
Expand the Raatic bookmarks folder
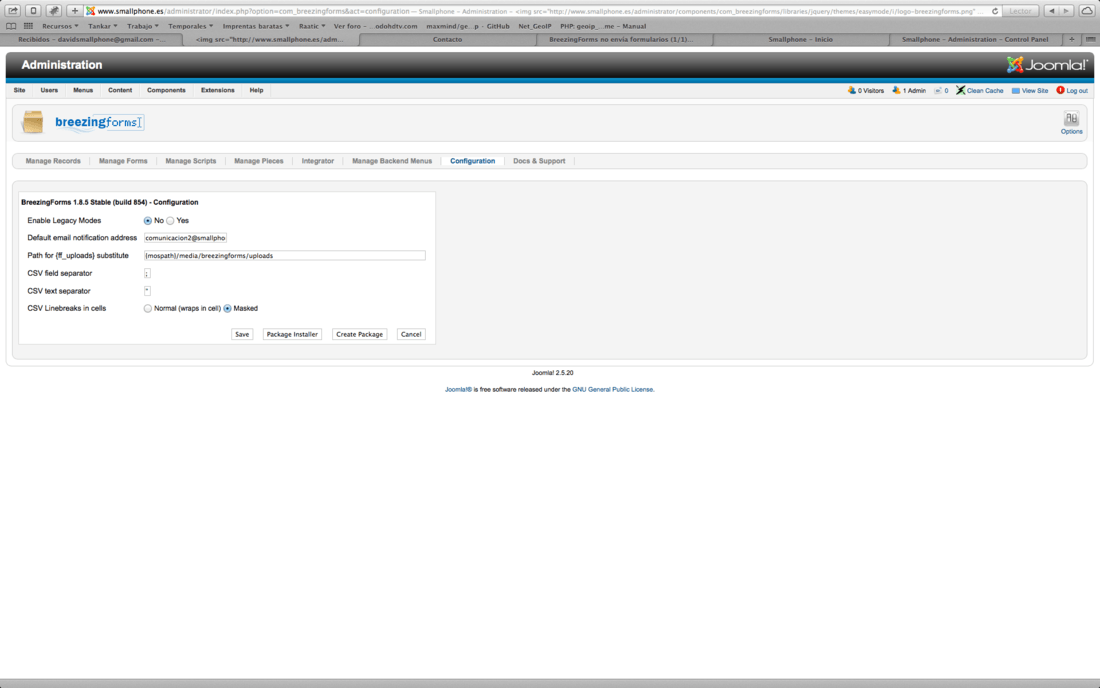coord(311,26)
